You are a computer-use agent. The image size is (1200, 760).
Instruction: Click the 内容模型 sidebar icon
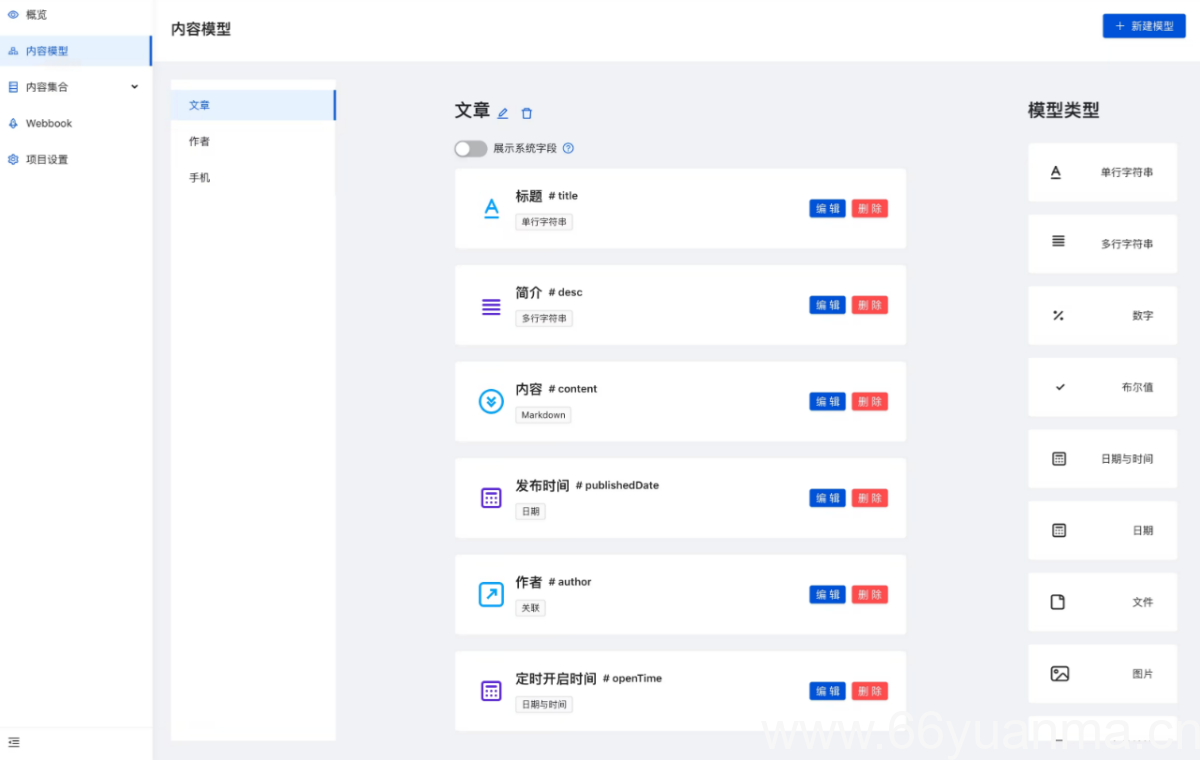click(13, 51)
